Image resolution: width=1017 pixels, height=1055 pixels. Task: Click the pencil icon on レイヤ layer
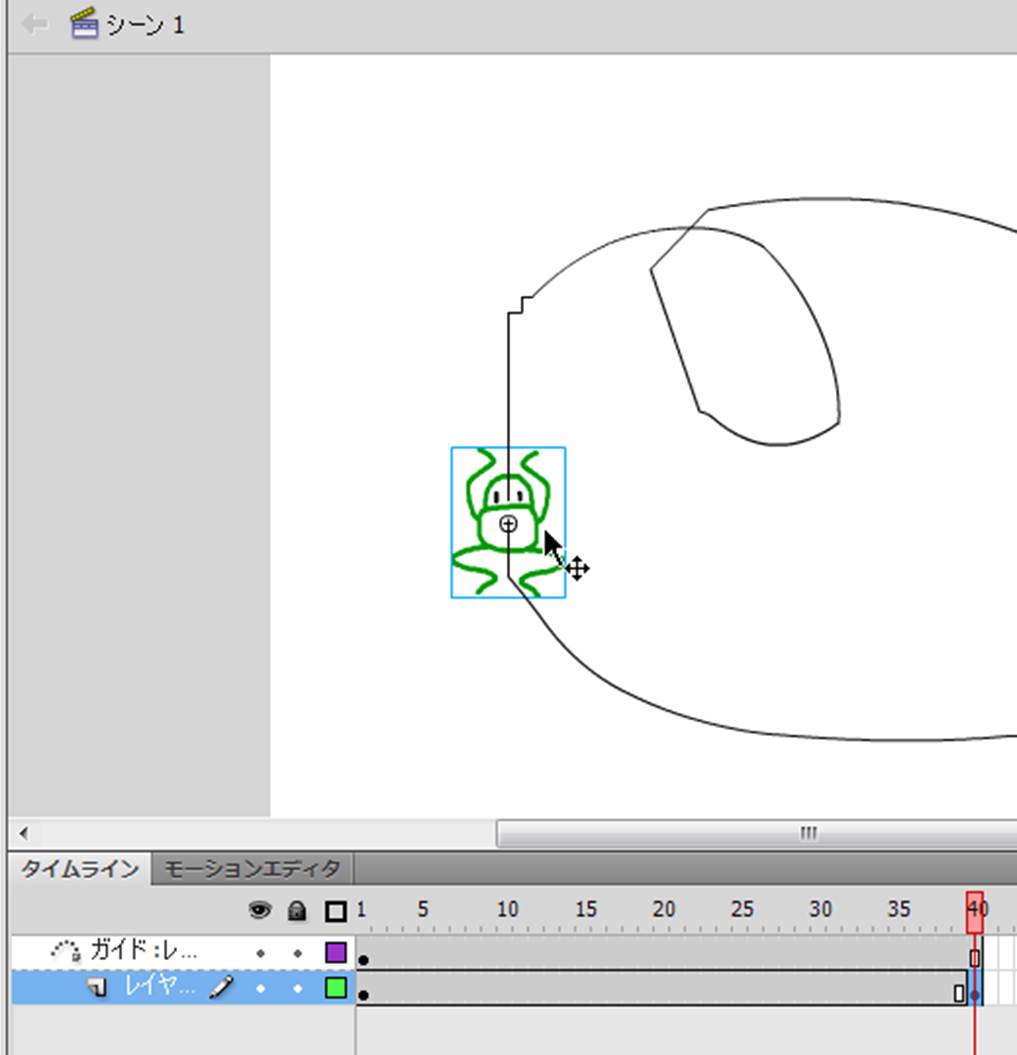point(222,988)
